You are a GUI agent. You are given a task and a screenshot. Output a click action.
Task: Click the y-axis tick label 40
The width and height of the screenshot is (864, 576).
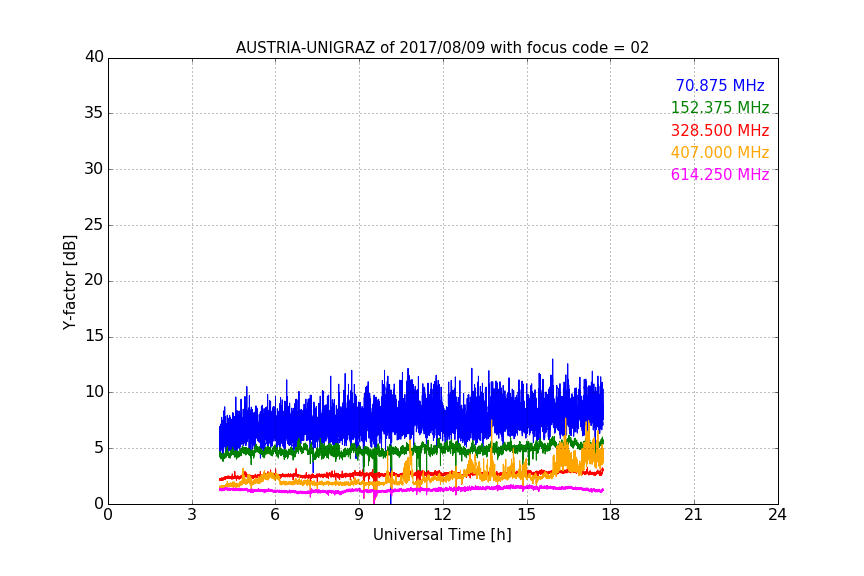pos(94,57)
